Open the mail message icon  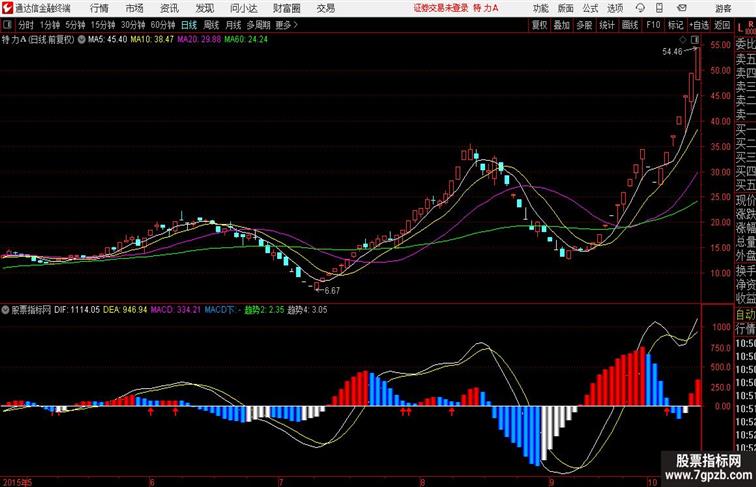click(x=681, y=8)
